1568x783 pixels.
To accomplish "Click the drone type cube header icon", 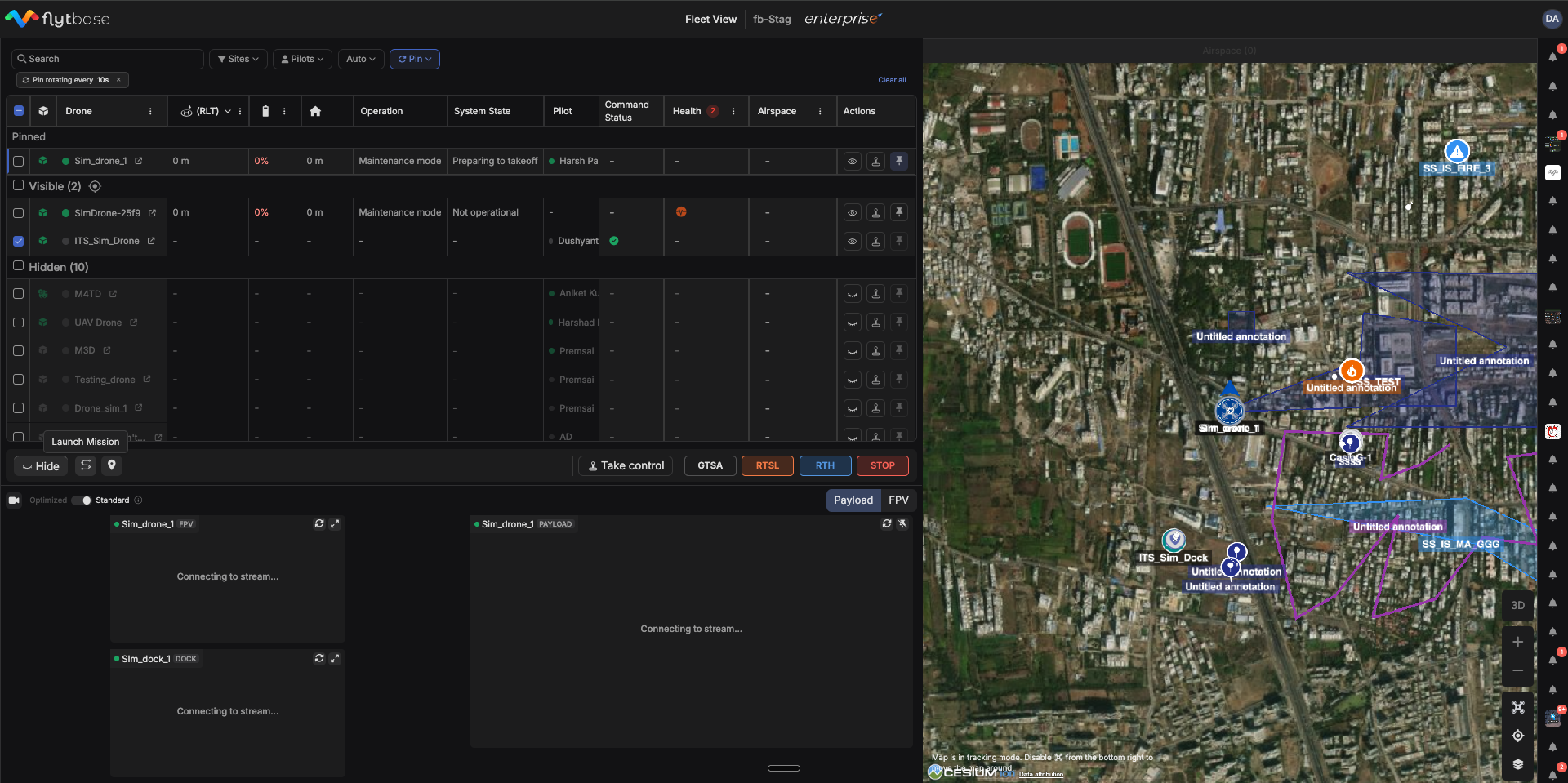I will tap(43, 111).
